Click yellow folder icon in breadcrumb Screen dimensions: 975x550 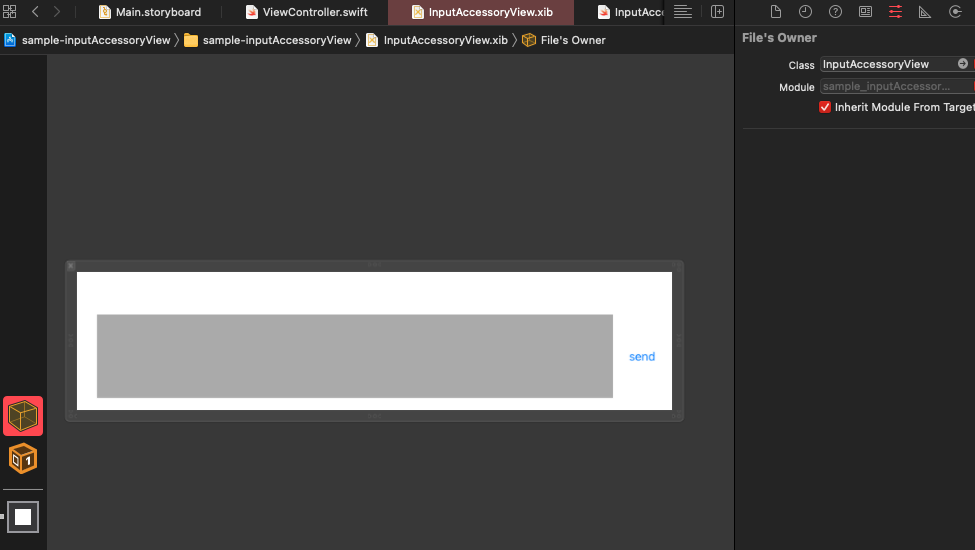(191, 40)
